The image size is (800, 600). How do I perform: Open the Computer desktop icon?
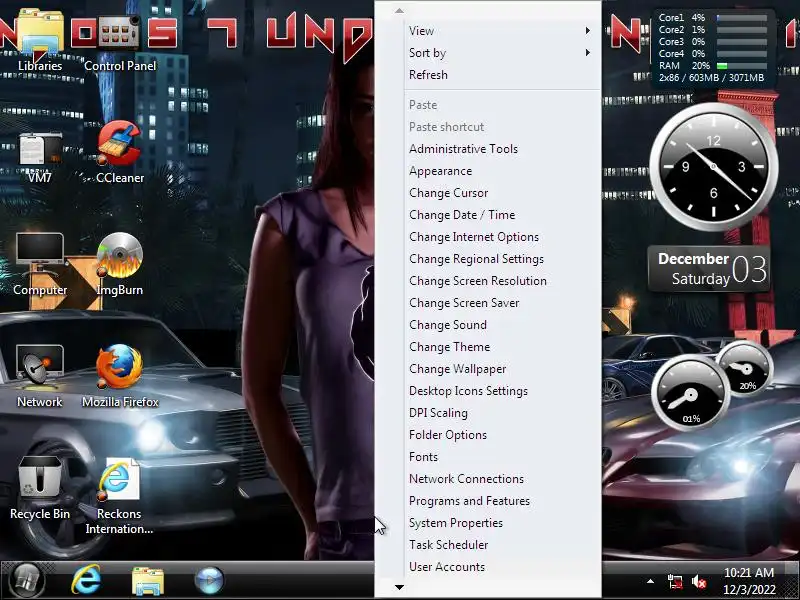pos(40,265)
